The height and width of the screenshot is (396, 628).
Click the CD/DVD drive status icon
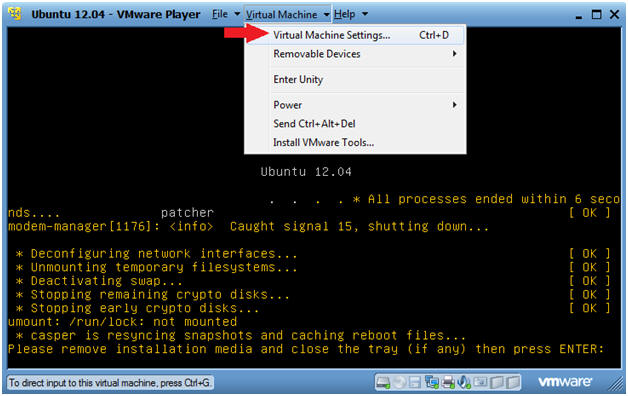399,382
